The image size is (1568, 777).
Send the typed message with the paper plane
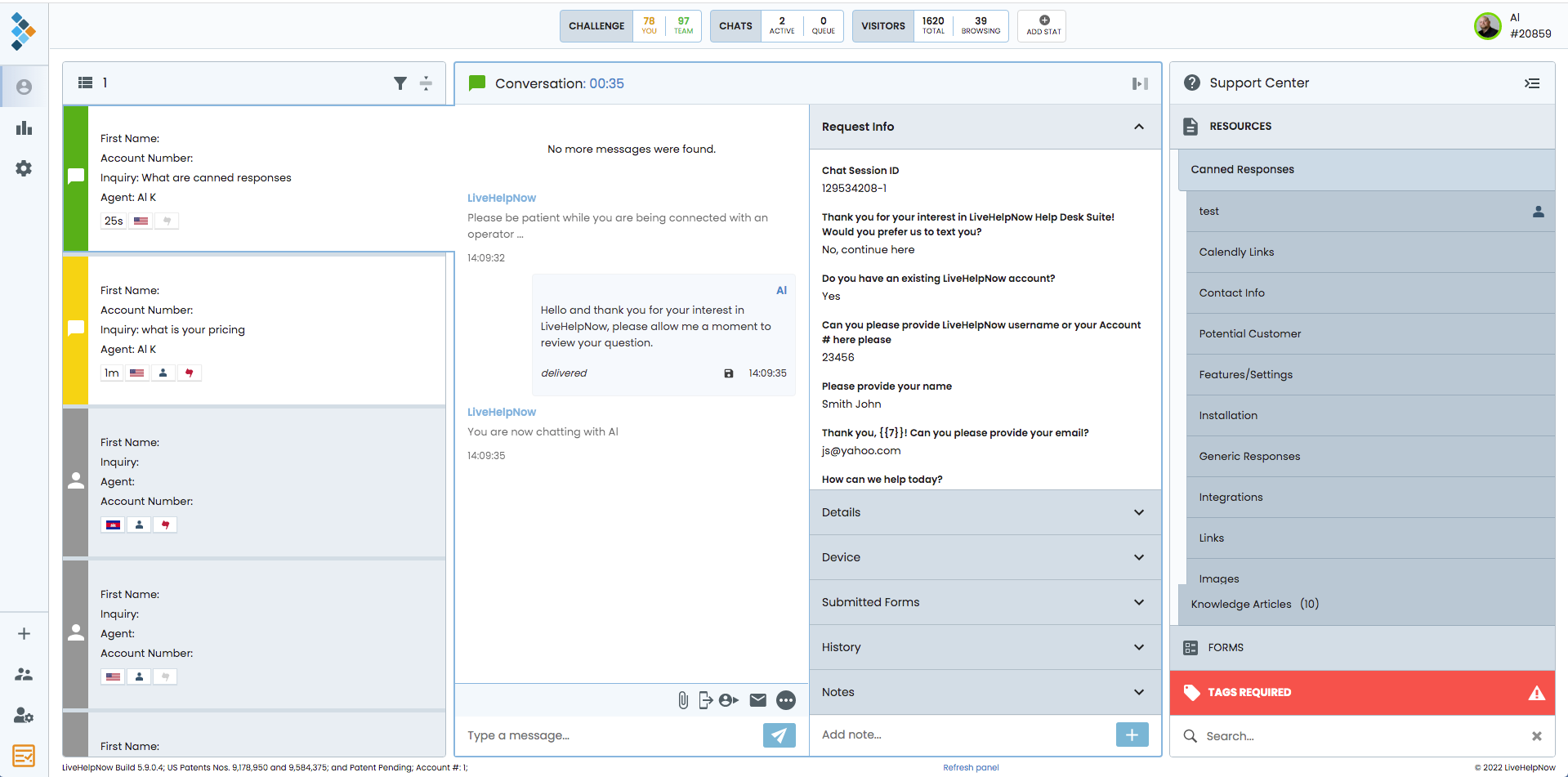[778, 735]
